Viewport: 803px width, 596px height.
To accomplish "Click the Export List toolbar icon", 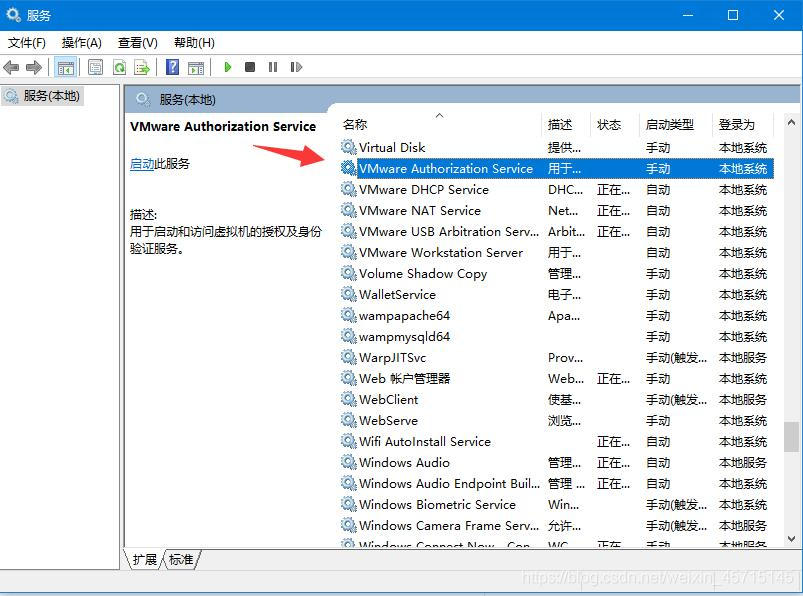I will point(142,67).
